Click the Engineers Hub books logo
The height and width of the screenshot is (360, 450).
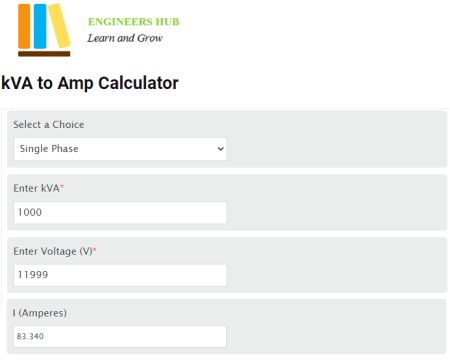click(x=44, y=30)
